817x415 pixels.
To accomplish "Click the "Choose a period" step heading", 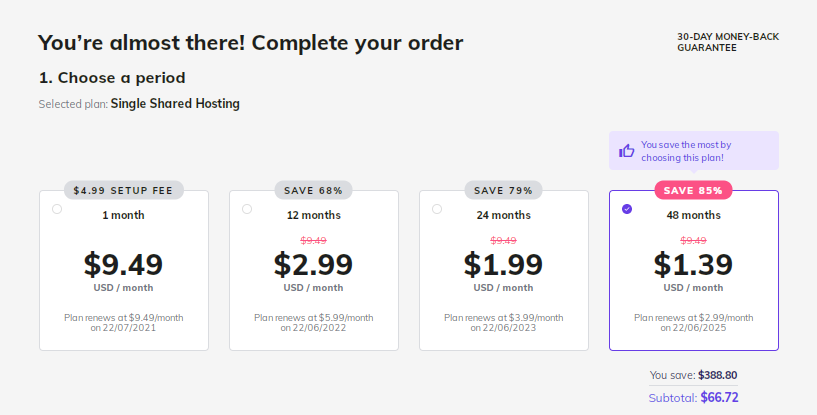I will (112, 77).
